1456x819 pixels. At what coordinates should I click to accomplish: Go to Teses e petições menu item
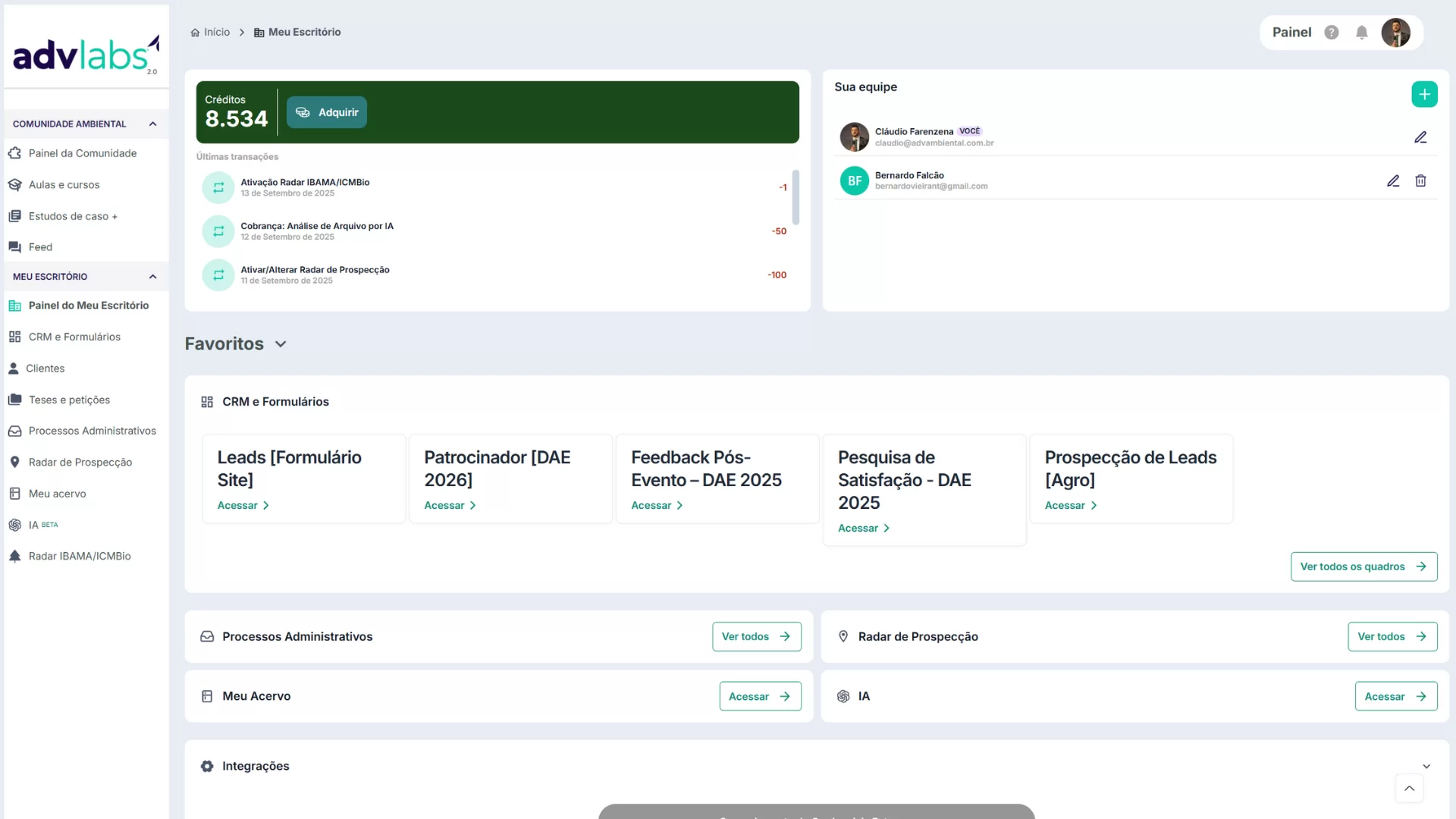[x=69, y=400]
